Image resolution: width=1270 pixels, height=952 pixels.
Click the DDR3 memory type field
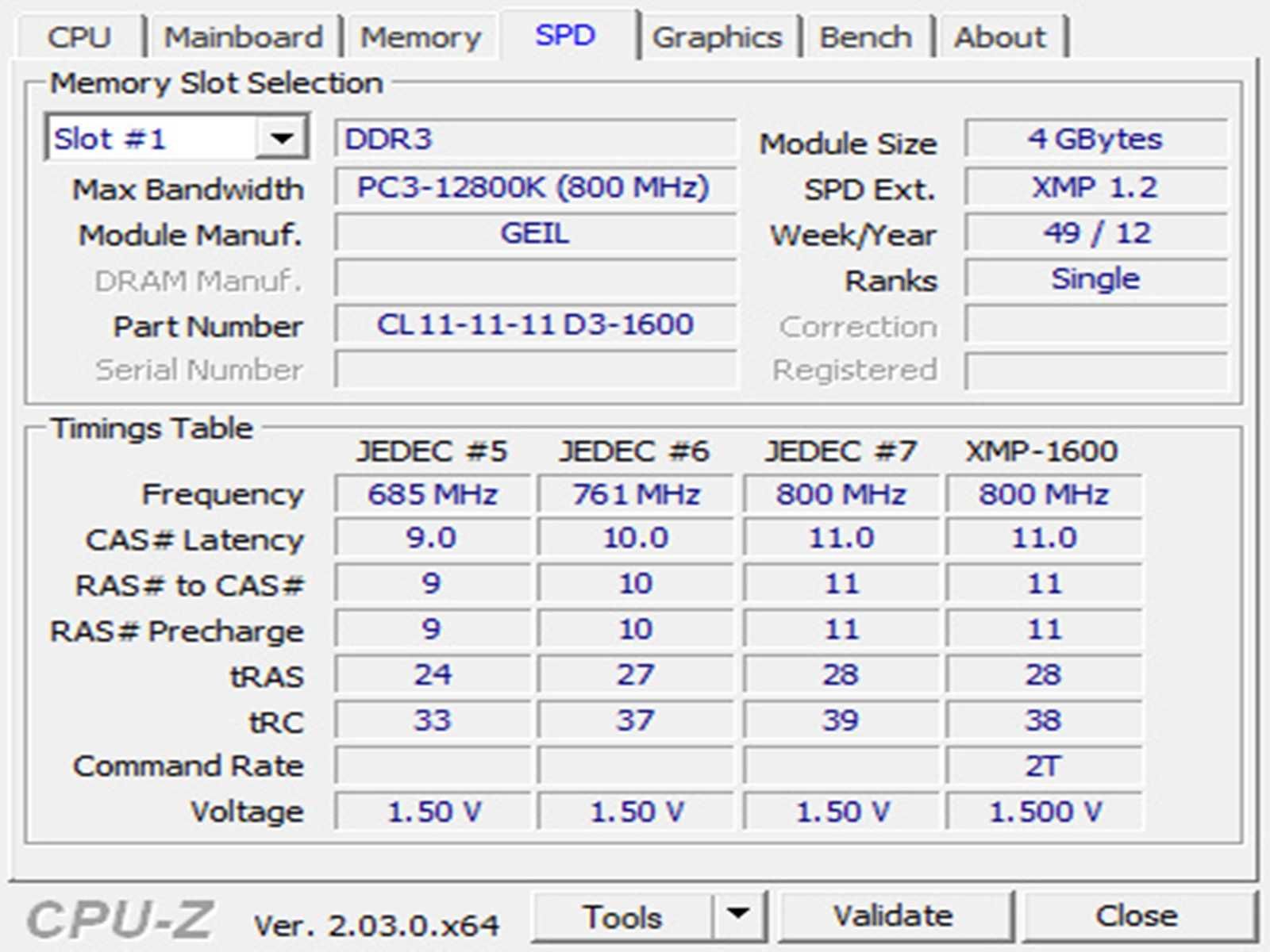tap(536, 139)
